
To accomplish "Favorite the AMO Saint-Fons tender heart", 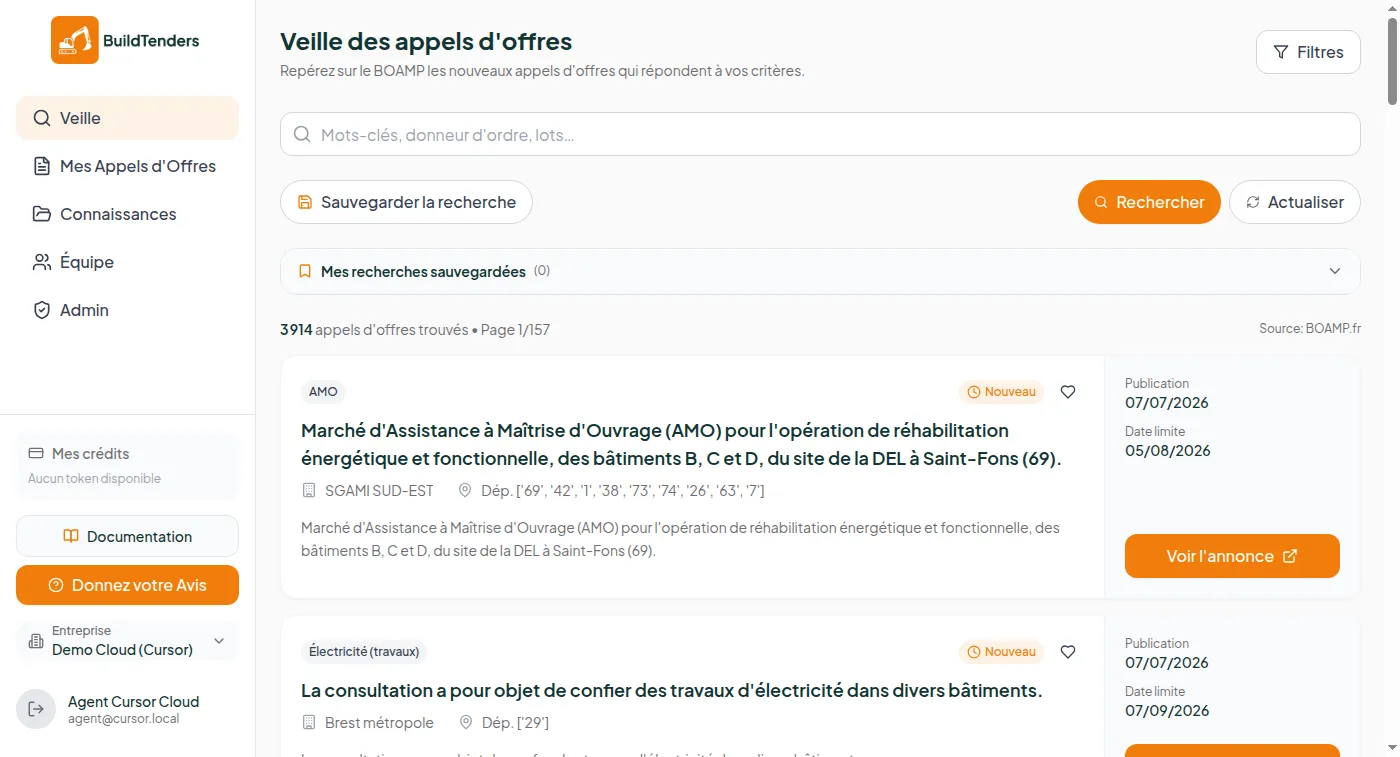I will pyautogui.click(x=1068, y=392).
